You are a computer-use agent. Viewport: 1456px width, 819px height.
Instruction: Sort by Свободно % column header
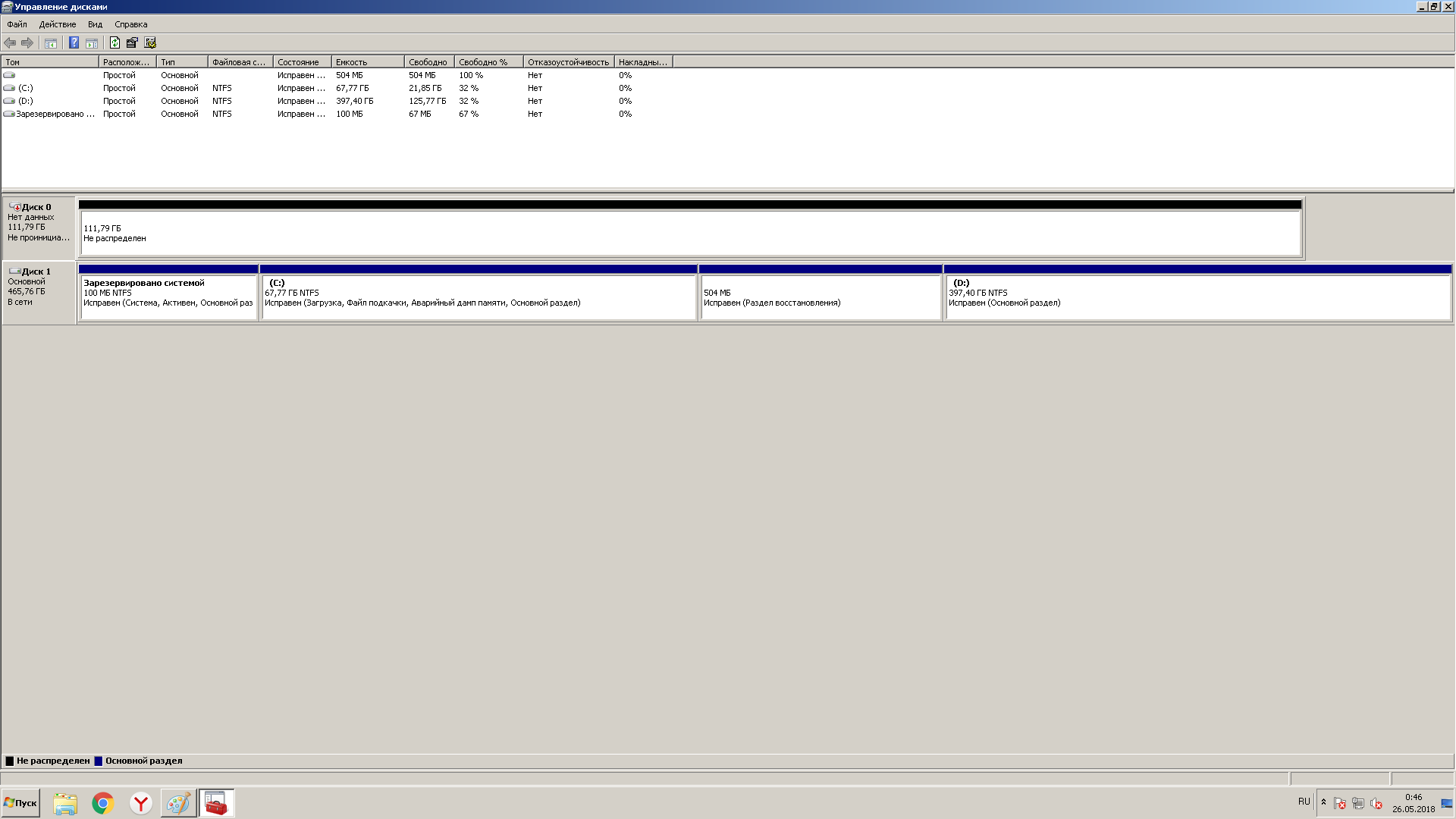click(x=488, y=62)
